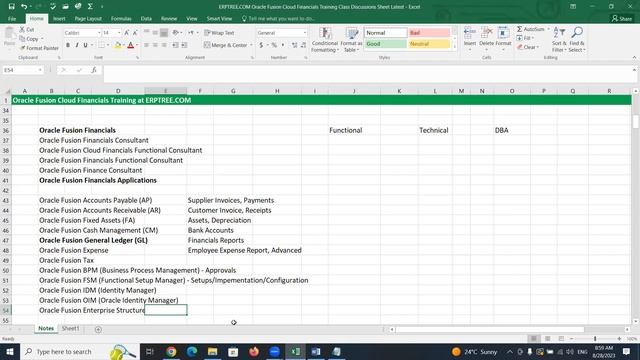Click Delete cells icon

487,33
